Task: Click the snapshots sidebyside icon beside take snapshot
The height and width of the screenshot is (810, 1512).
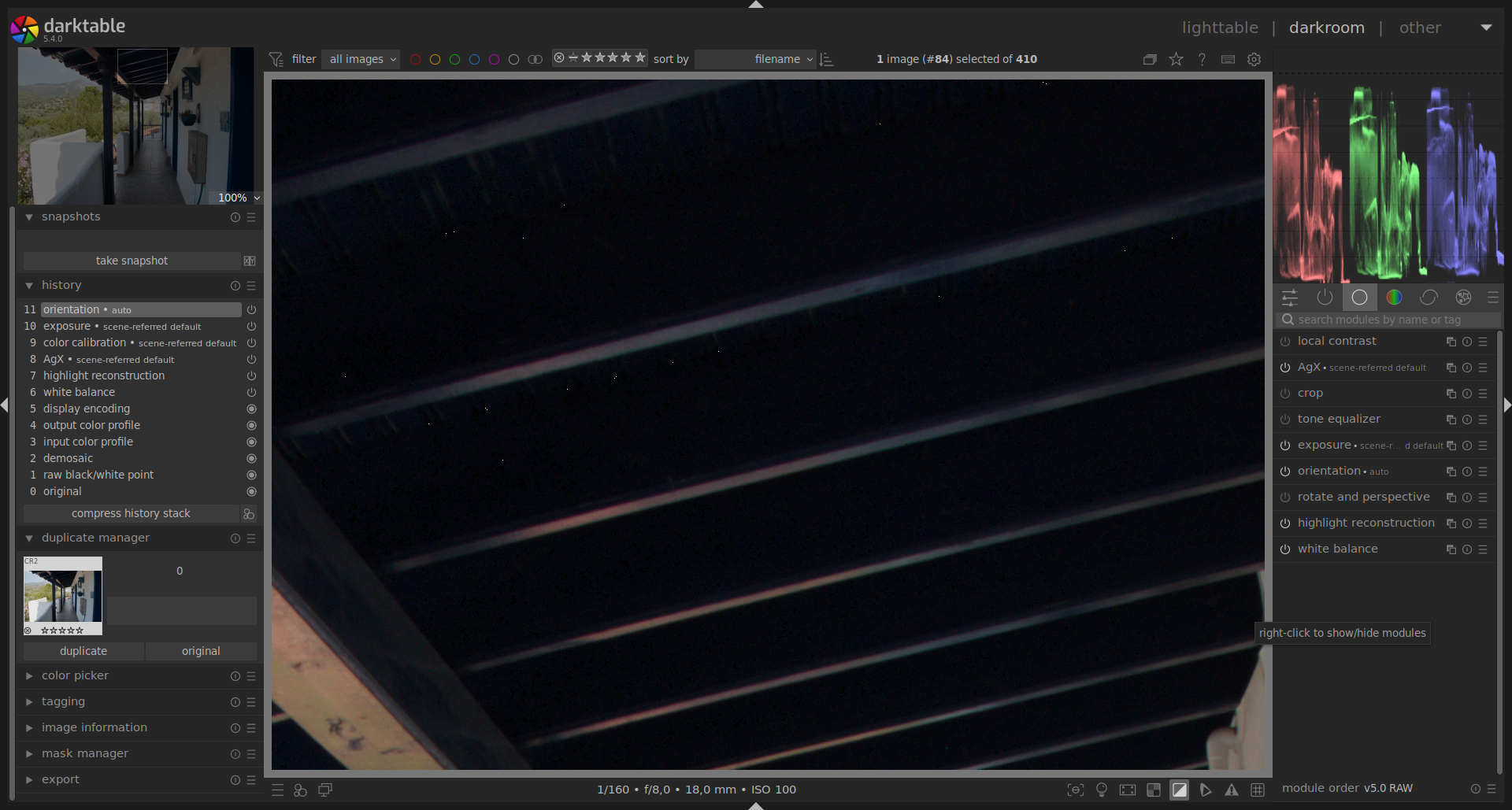Action: point(250,261)
